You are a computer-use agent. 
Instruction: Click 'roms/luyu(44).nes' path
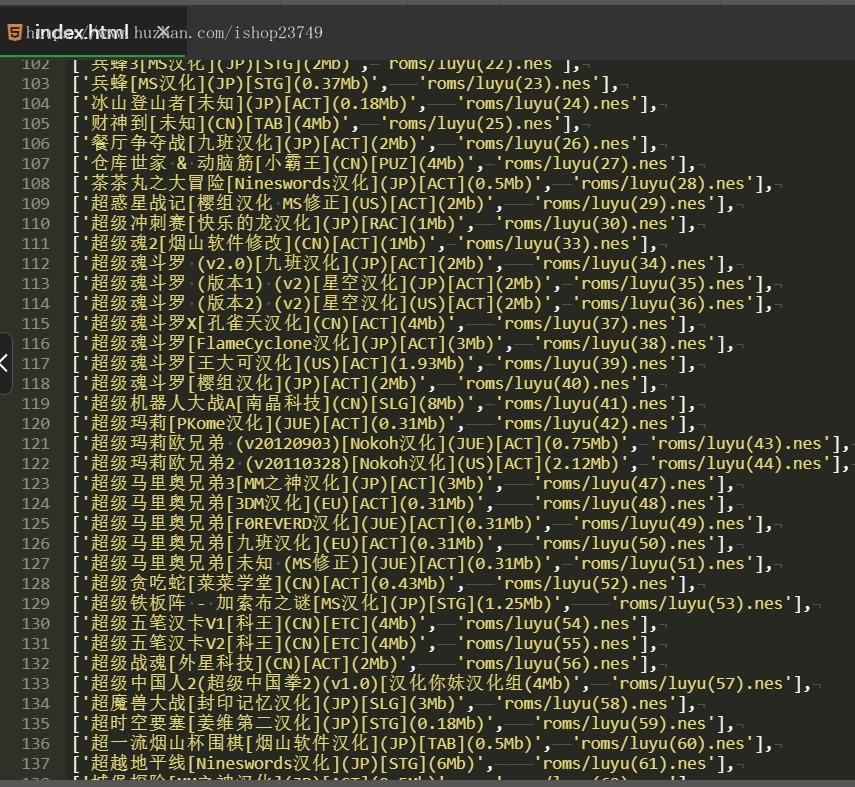pyautogui.click(x=744, y=464)
